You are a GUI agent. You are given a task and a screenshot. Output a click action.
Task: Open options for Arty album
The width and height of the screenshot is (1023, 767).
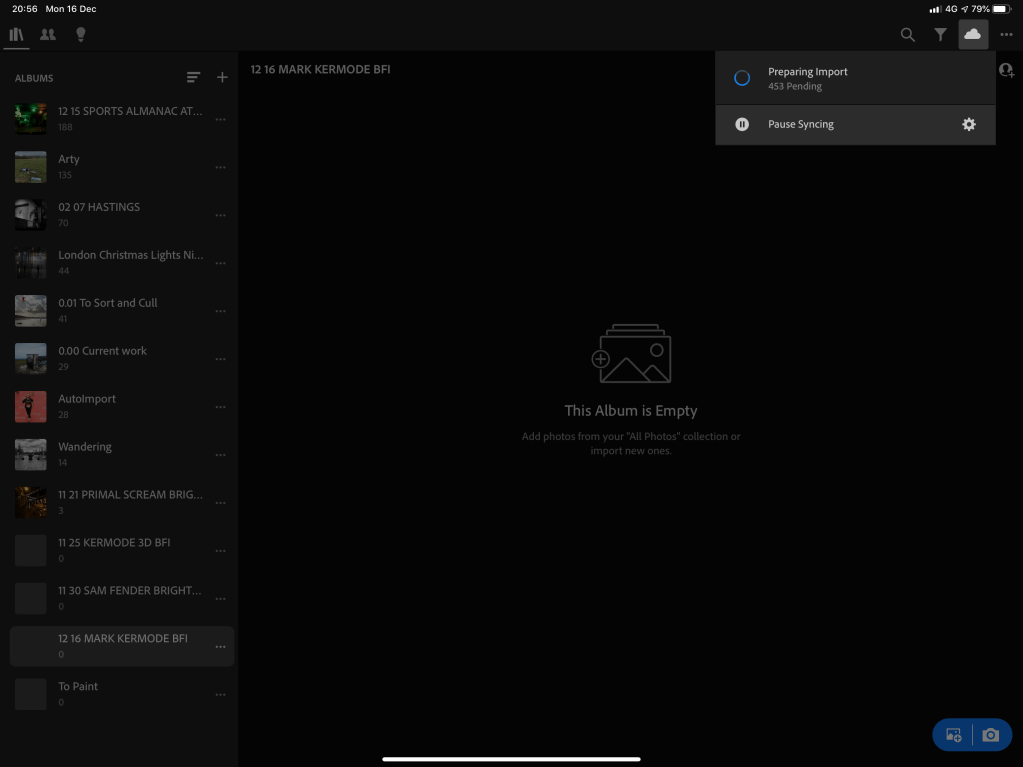pos(220,167)
